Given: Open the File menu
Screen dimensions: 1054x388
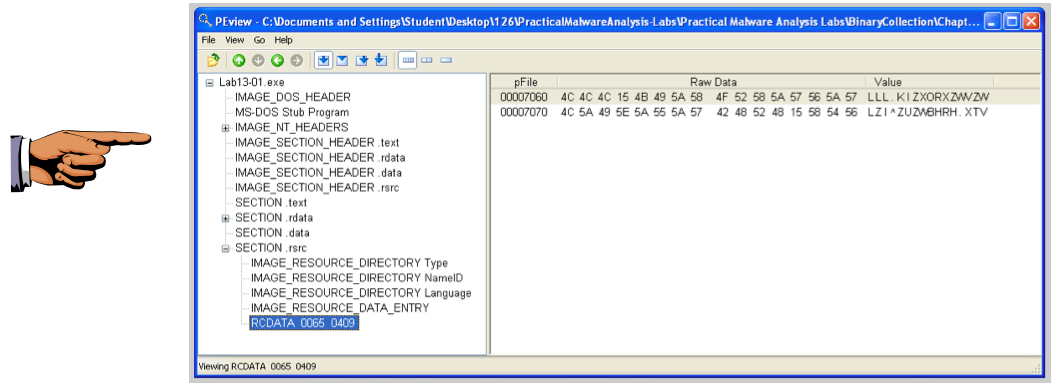Looking at the screenshot, I should pos(208,40).
